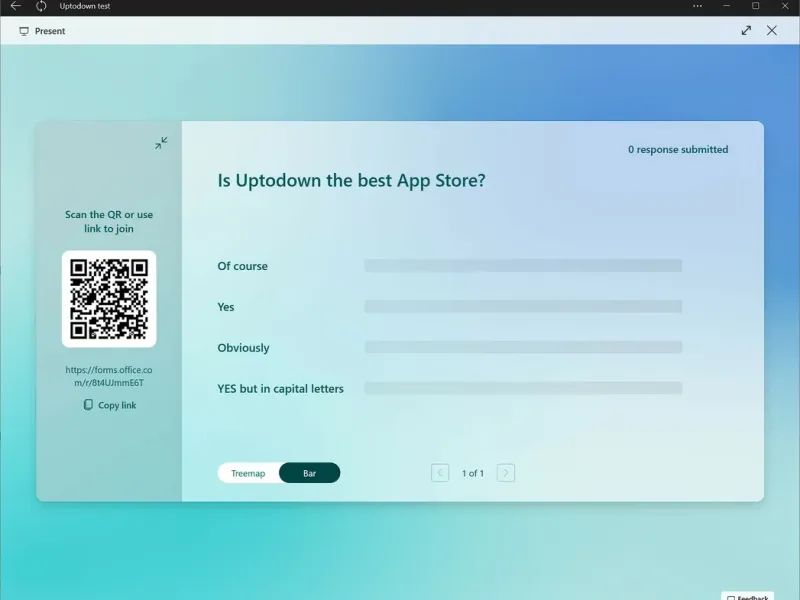
Task: Click the 'Of course' result bar
Action: 523,265
